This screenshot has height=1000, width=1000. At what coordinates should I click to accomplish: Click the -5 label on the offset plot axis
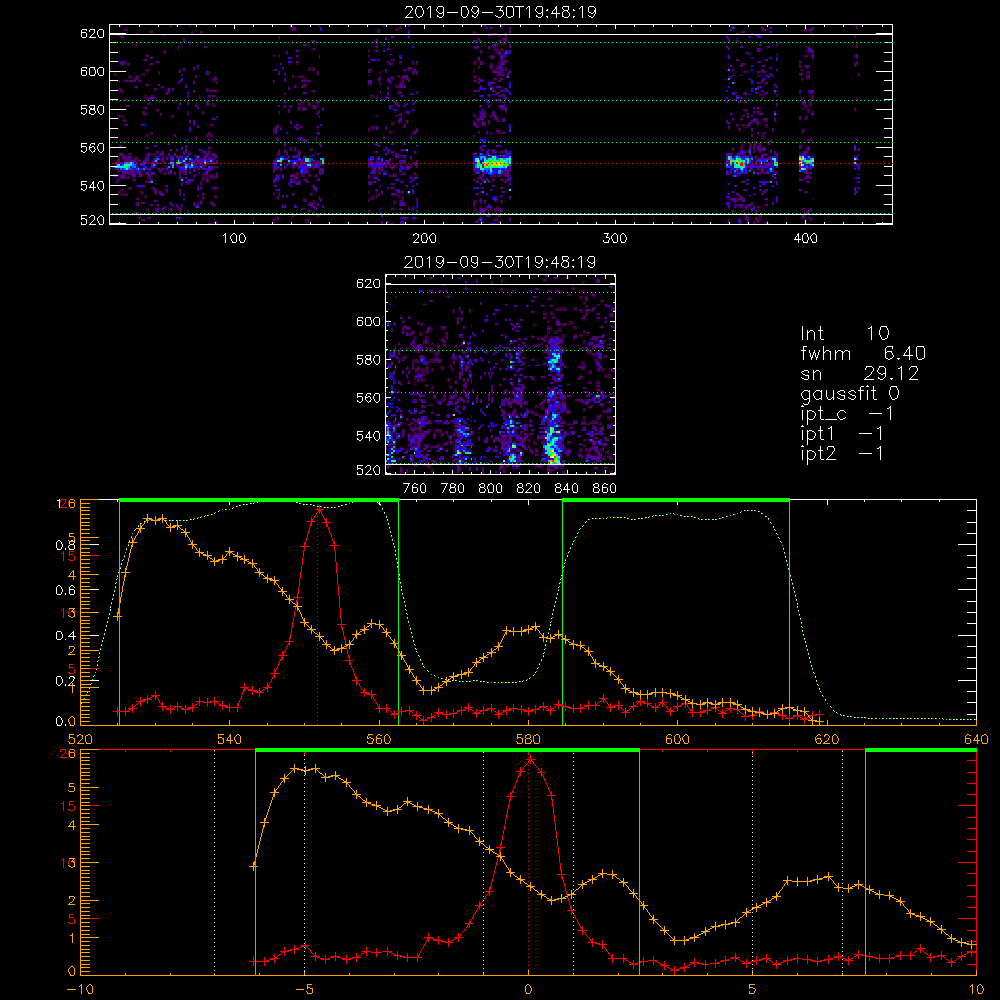(304, 990)
